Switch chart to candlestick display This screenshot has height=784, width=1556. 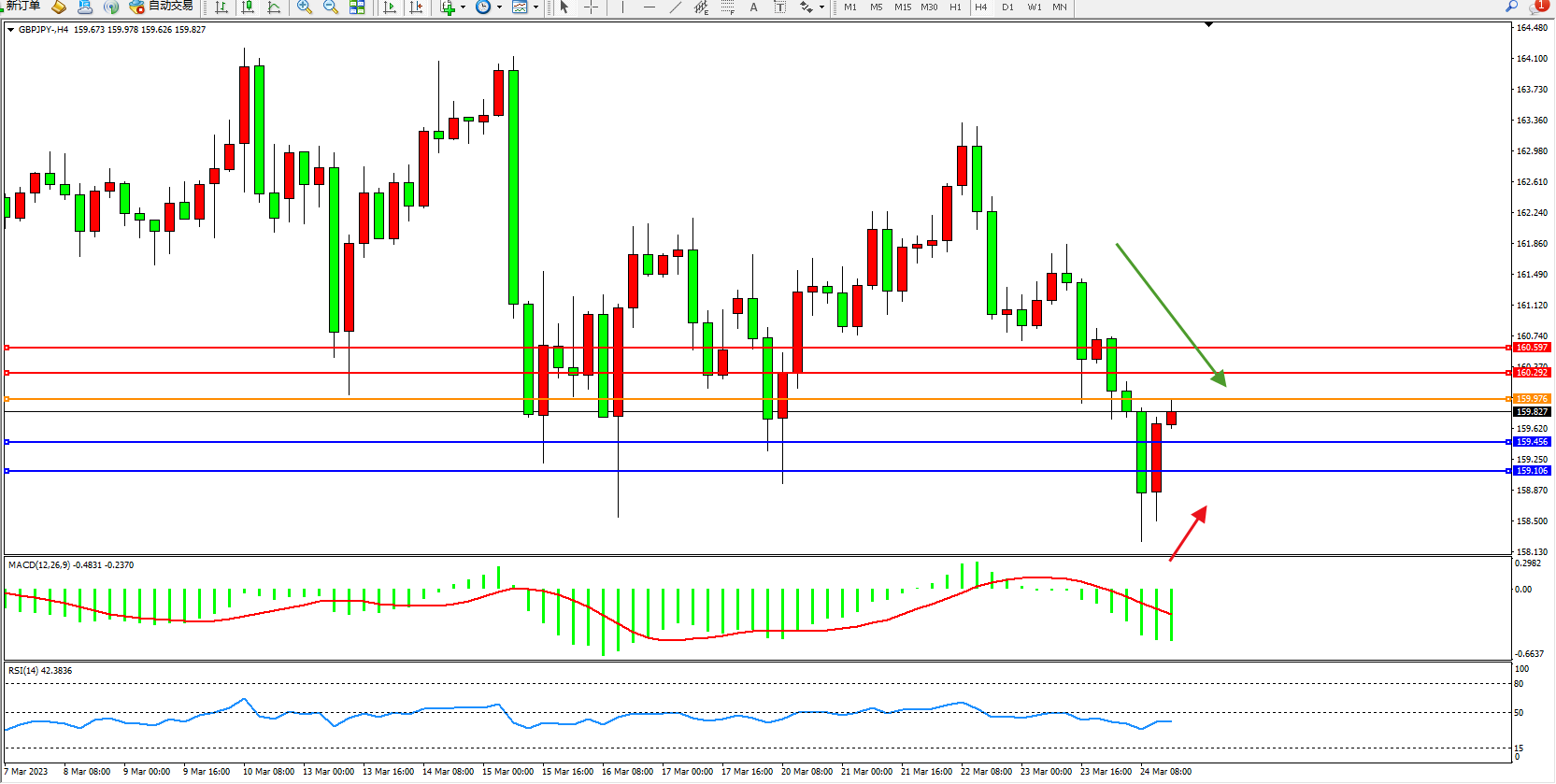pyautogui.click(x=248, y=7)
